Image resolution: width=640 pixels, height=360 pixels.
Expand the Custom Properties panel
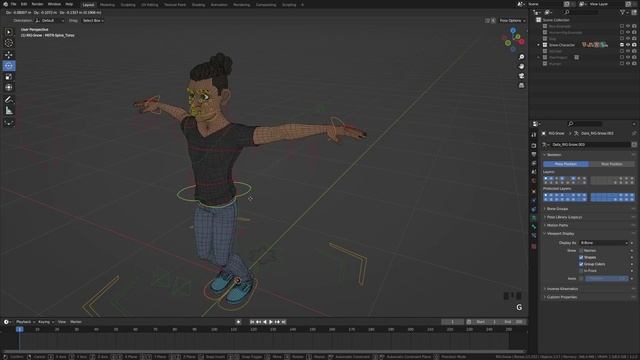point(562,297)
